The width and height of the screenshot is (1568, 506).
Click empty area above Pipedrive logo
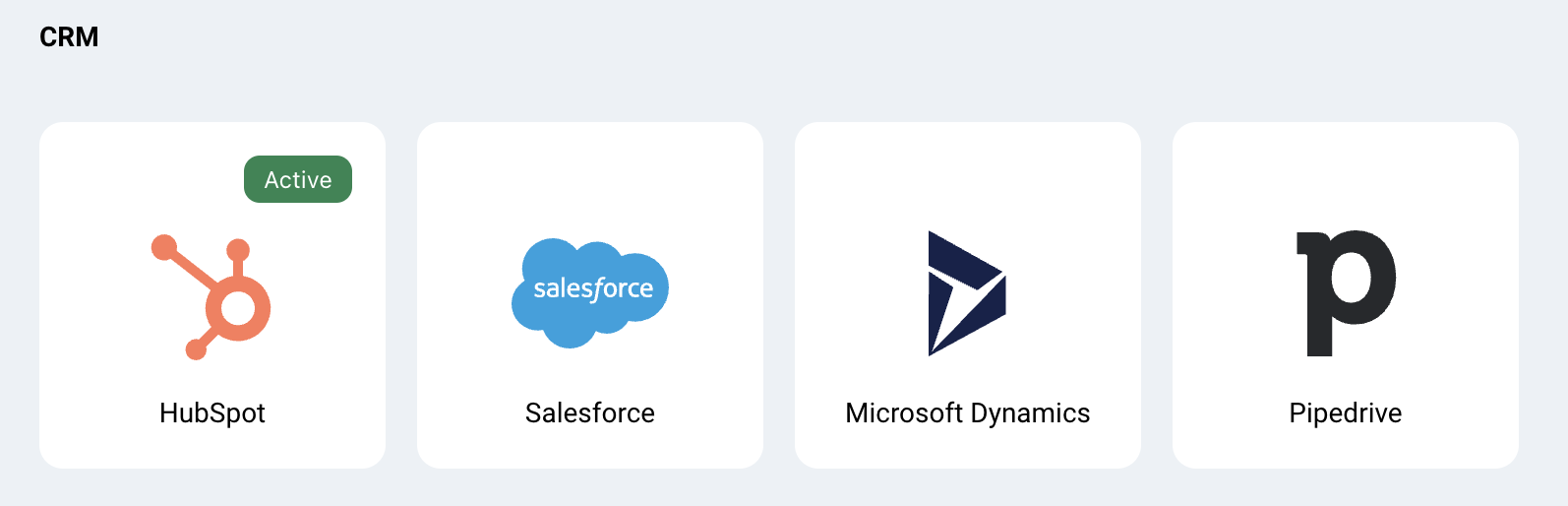[x=1346, y=177]
